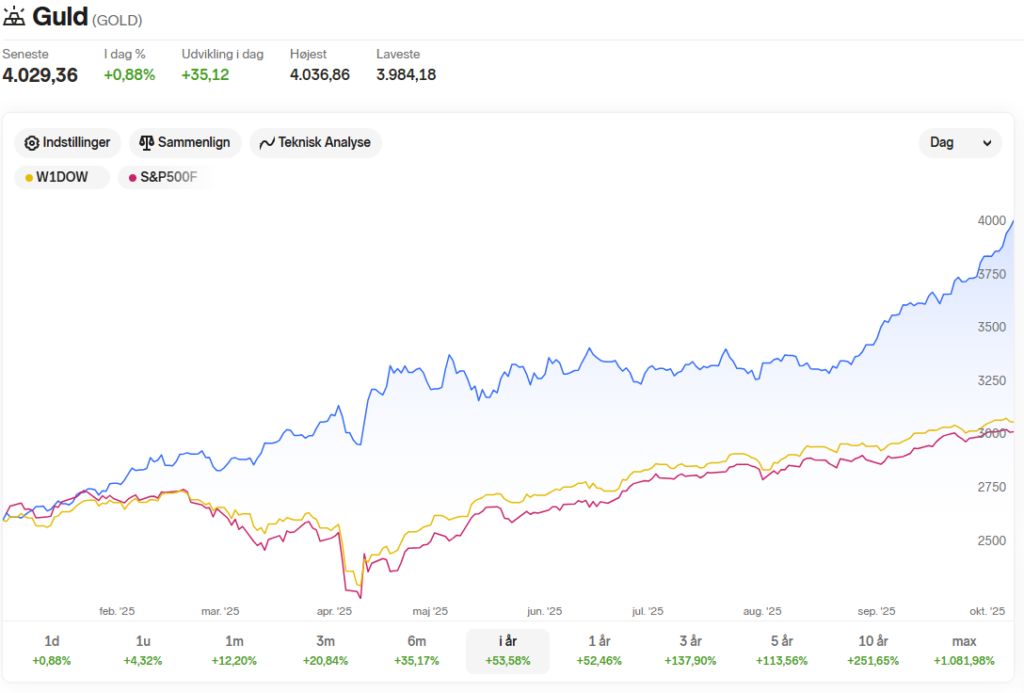Click the latest price 4.029,36
Image resolution: width=1024 pixels, height=693 pixels.
point(40,75)
